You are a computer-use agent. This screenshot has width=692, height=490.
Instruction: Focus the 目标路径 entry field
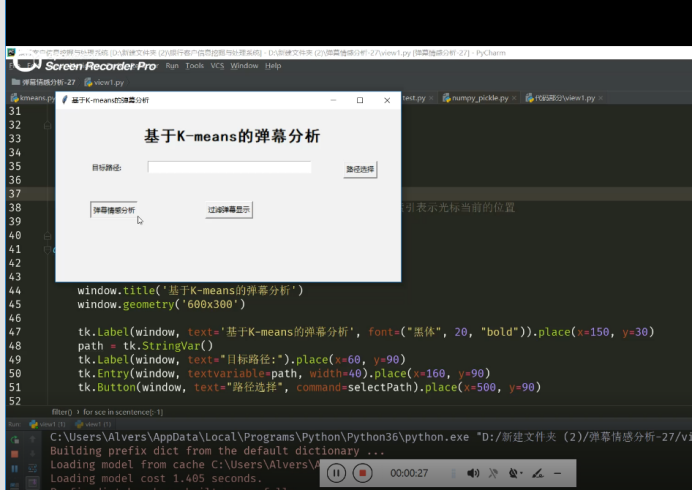coord(229,167)
